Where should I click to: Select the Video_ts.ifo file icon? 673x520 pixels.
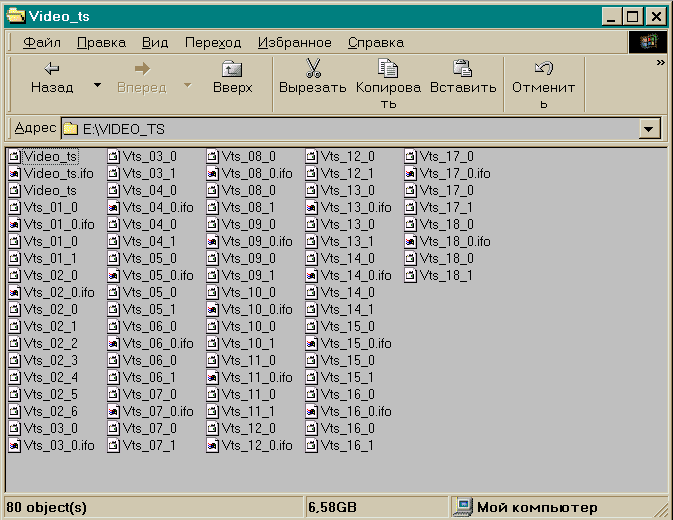14,174
